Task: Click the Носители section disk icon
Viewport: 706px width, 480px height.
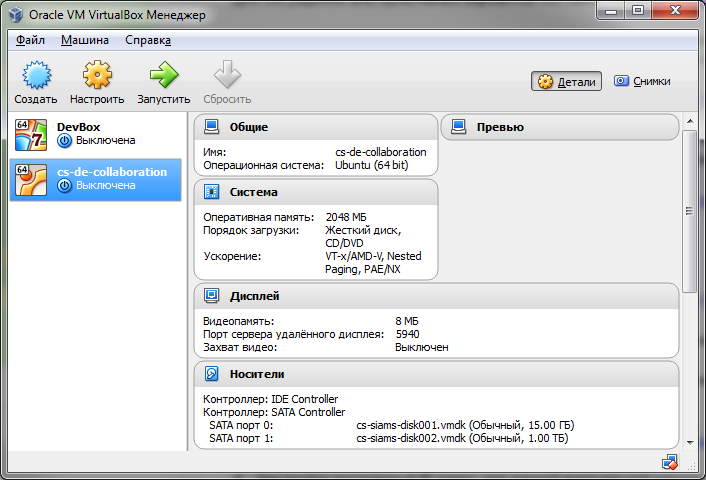Action: coord(212,374)
